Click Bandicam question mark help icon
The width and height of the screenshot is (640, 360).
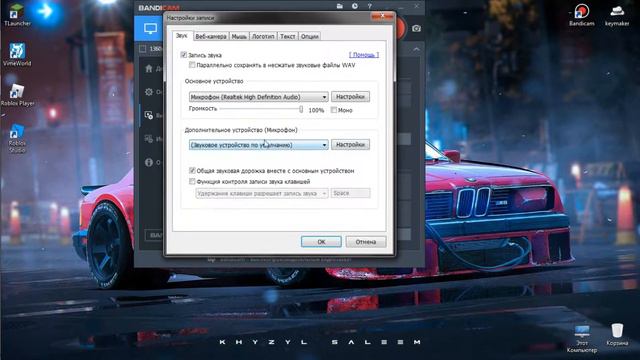coord(369,6)
